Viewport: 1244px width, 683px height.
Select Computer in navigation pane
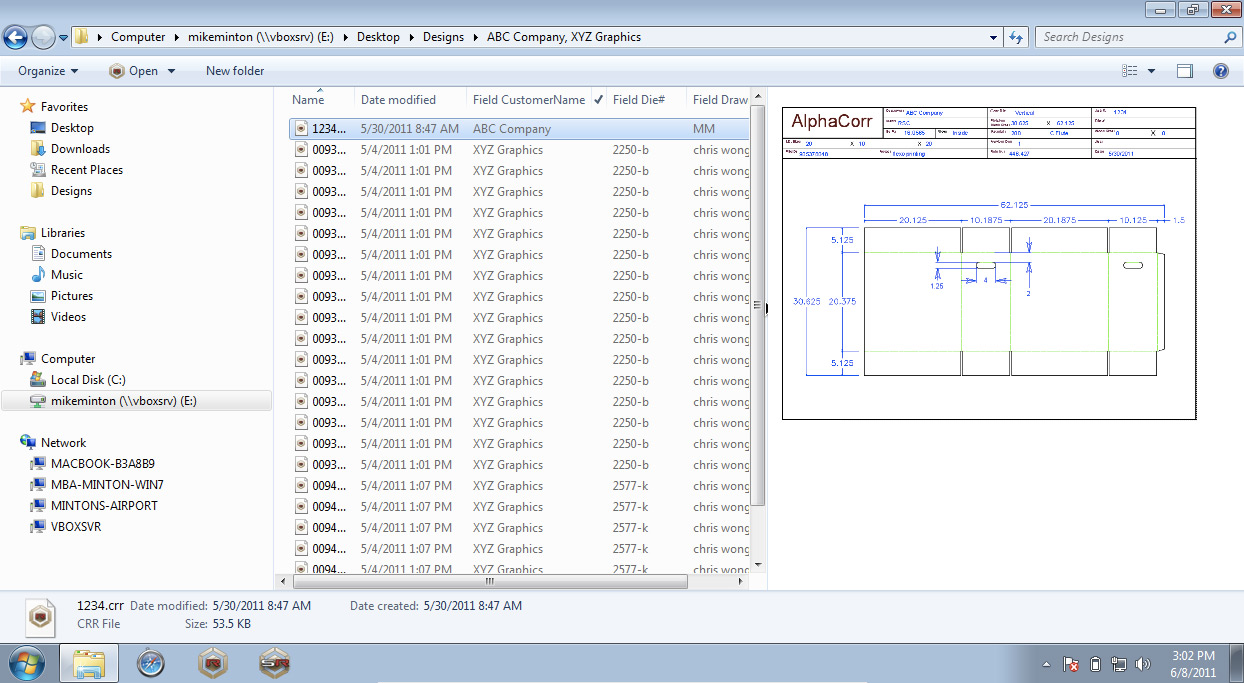point(68,359)
